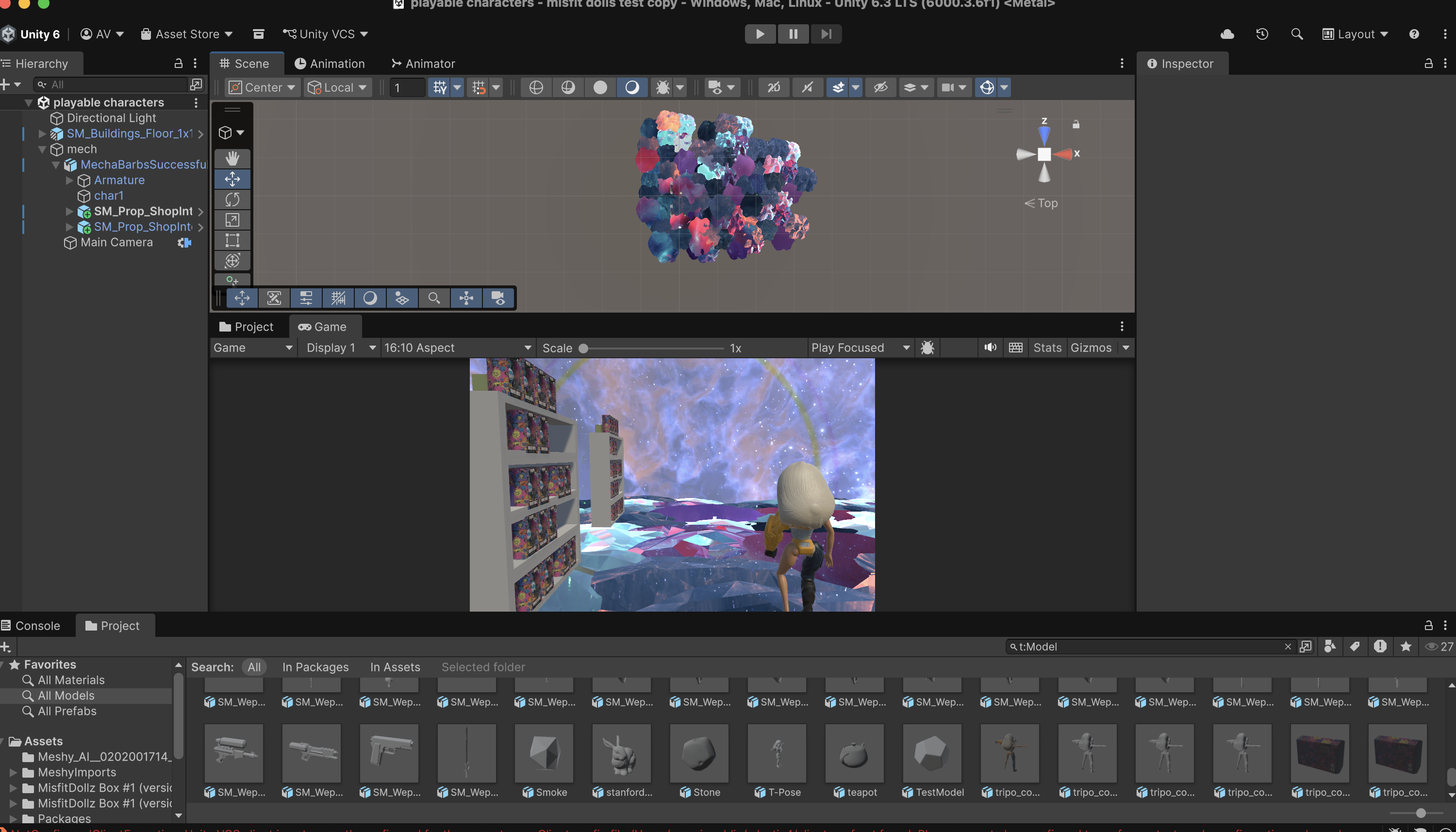Switch to the Console tab

[38, 626]
